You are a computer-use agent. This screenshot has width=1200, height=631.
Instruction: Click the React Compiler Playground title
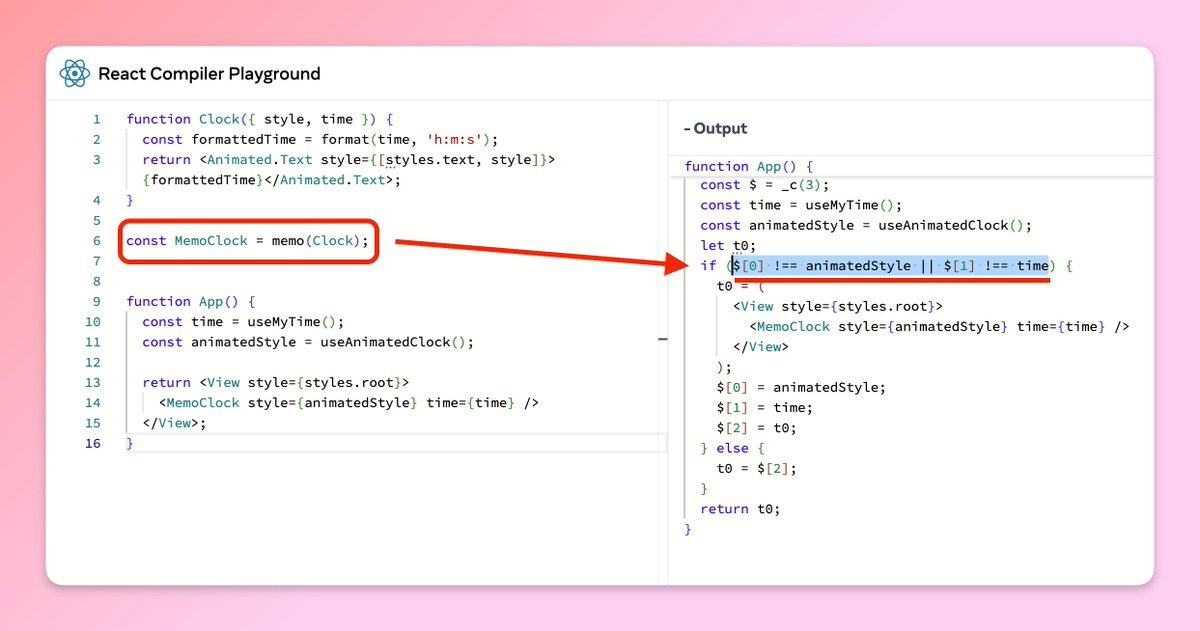[x=209, y=74]
